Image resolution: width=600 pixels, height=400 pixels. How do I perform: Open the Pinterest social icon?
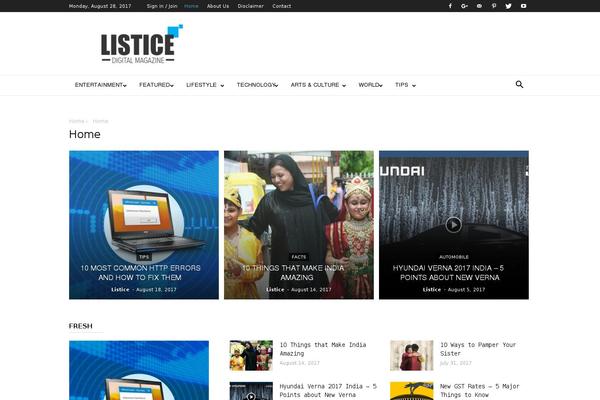(494, 6)
